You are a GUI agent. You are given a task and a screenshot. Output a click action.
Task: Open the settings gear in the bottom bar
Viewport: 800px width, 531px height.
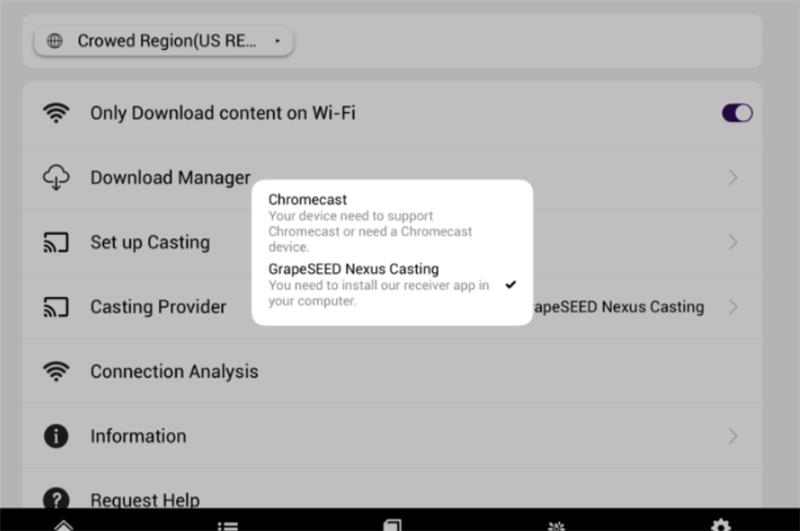(x=720, y=525)
